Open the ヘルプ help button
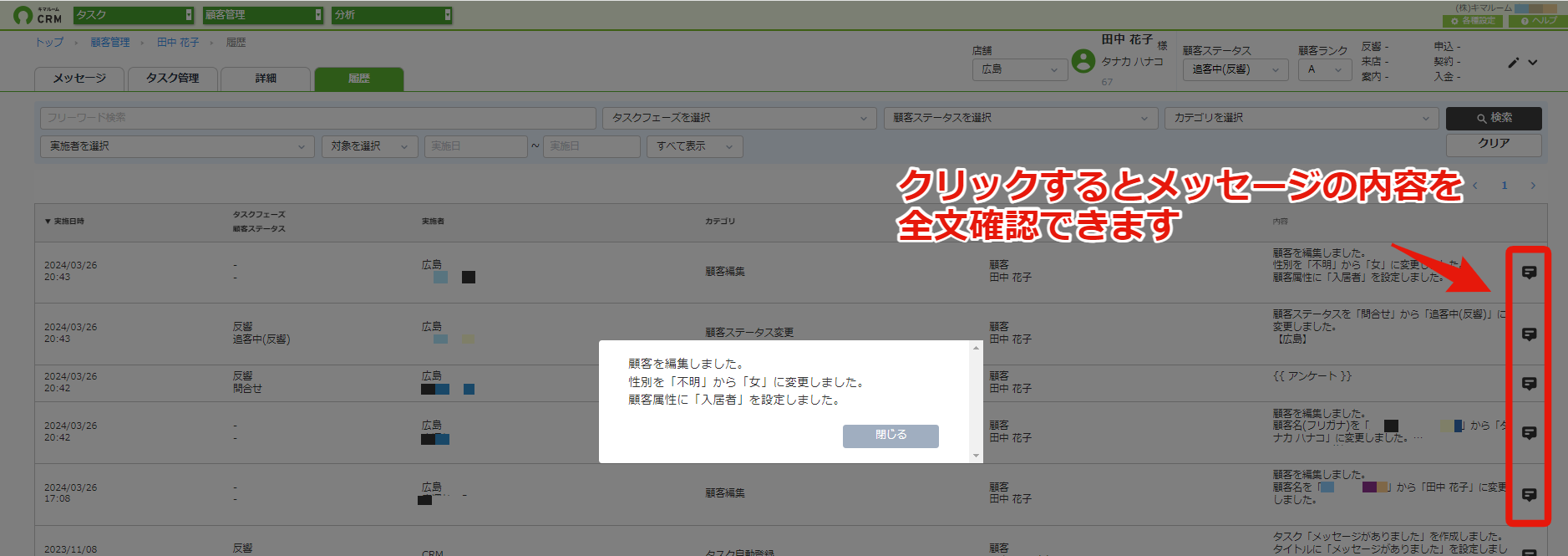Image resolution: width=1568 pixels, height=556 pixels. pyautogui.click(x=1539, y=21)
